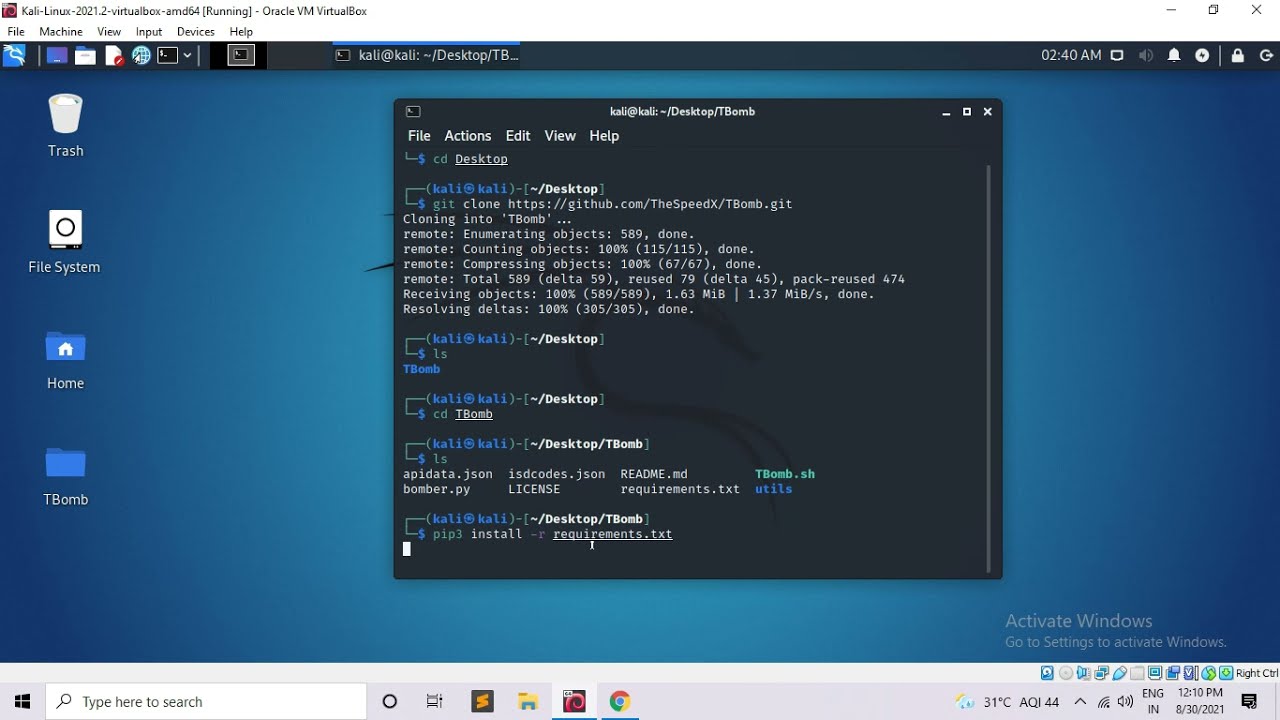
Task: Expand the hidden system tray icons chevron
Action: tap(1080, 702)
